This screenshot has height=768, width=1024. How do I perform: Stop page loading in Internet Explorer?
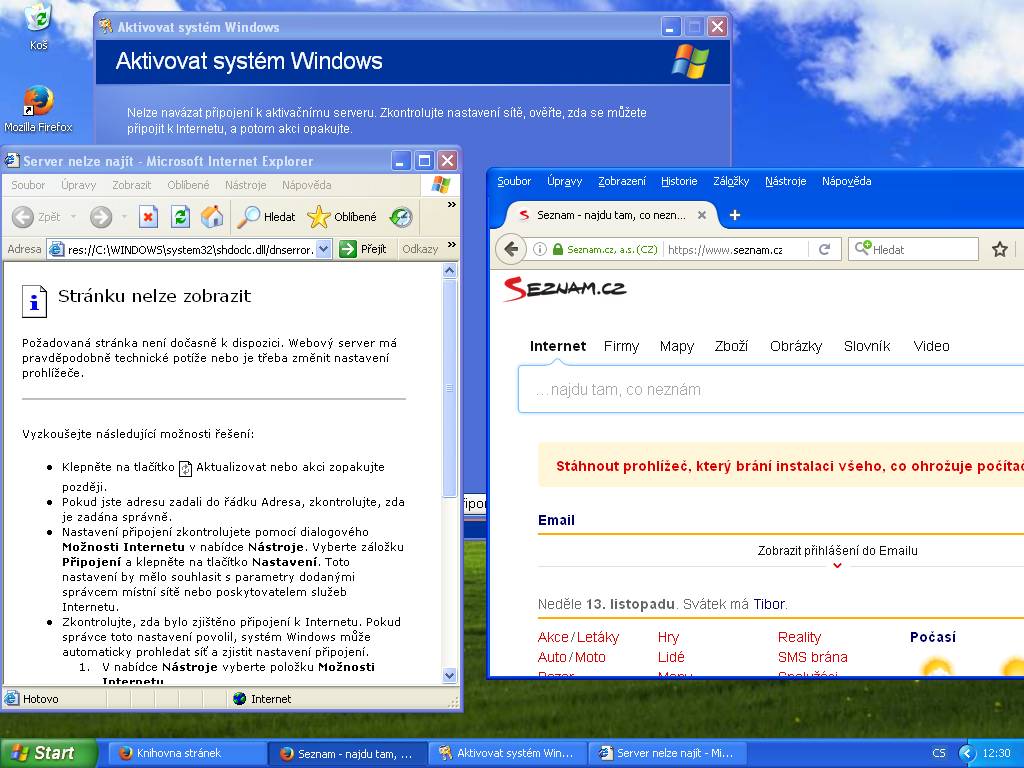pyautogui.click(x=148, y=217)
